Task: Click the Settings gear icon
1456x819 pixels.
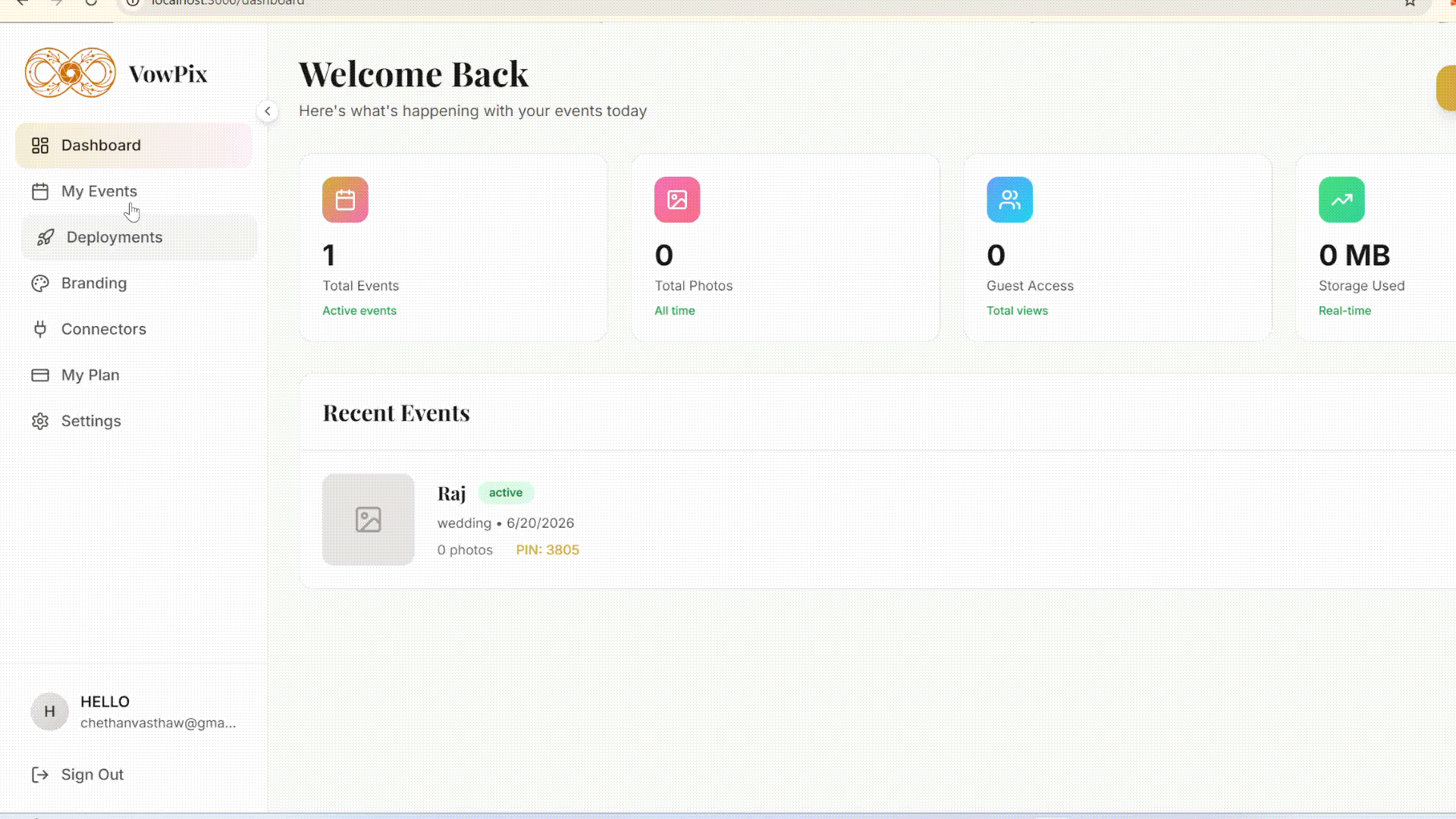Action: [x=40, y=421]
